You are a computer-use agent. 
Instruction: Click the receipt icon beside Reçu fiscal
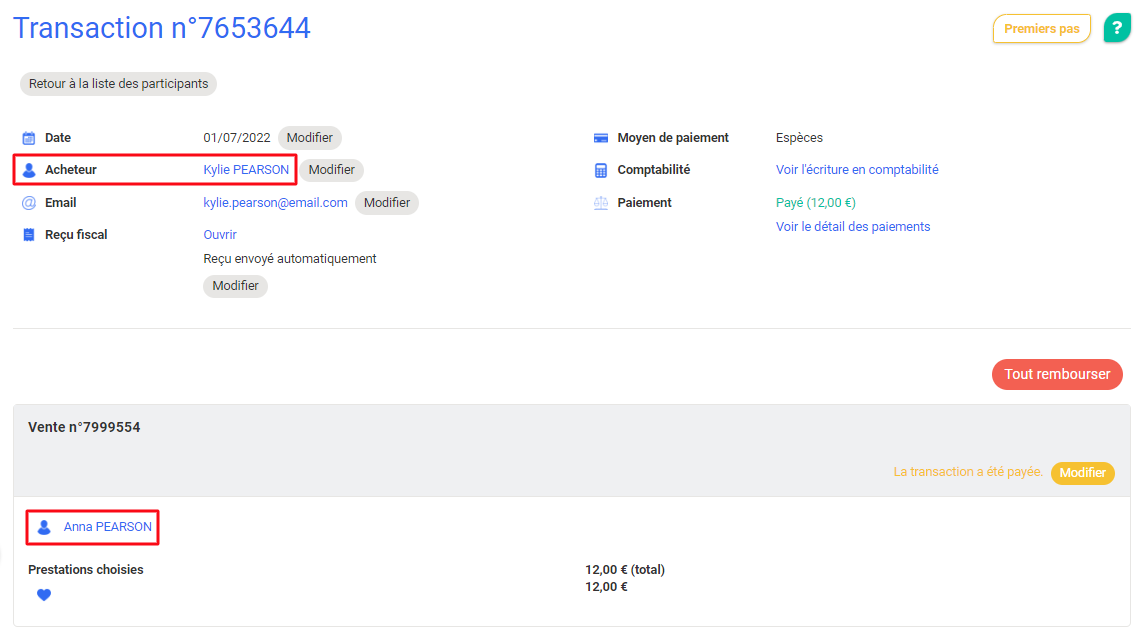(28, 234)
